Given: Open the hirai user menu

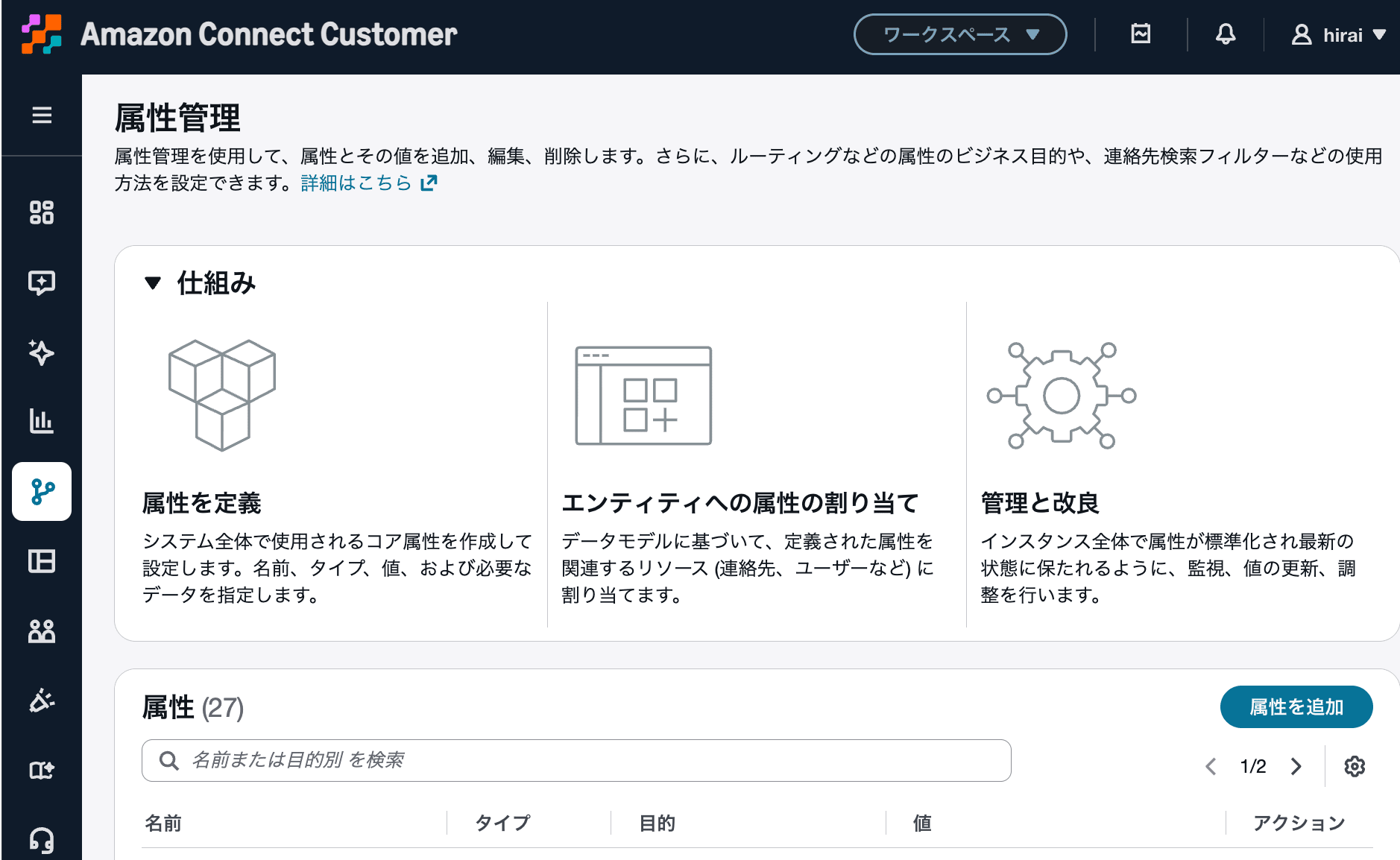Looking at the screenshot, I should [1339, 34].
